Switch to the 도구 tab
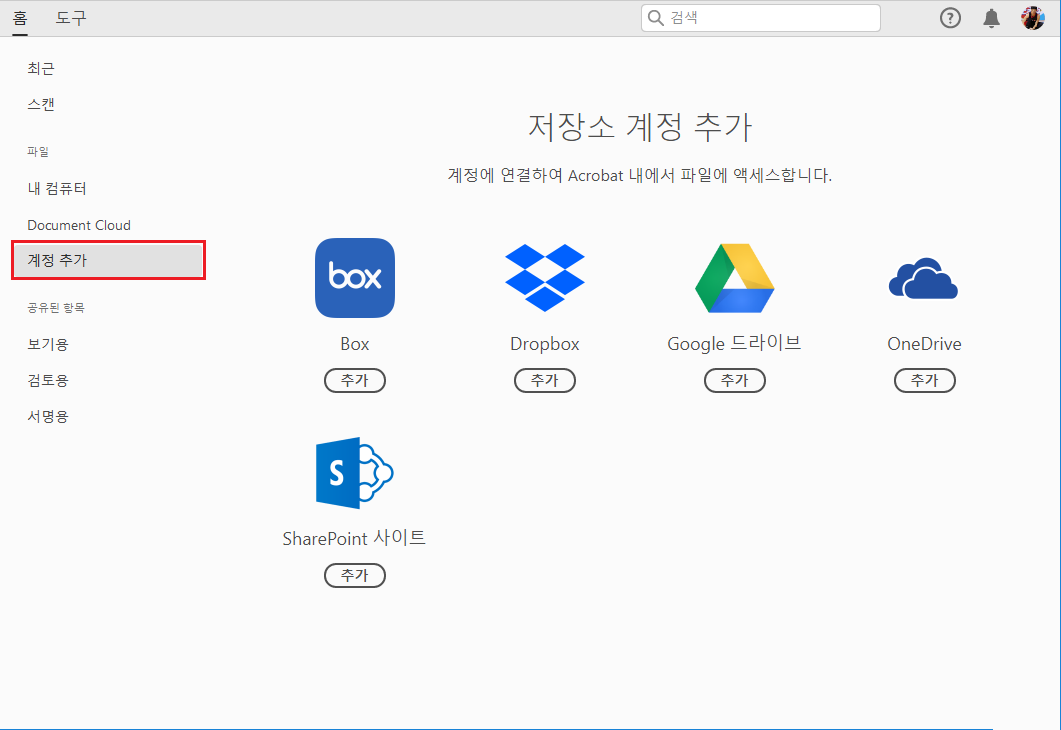This screenshot has width=1061, height=730. 71,18
